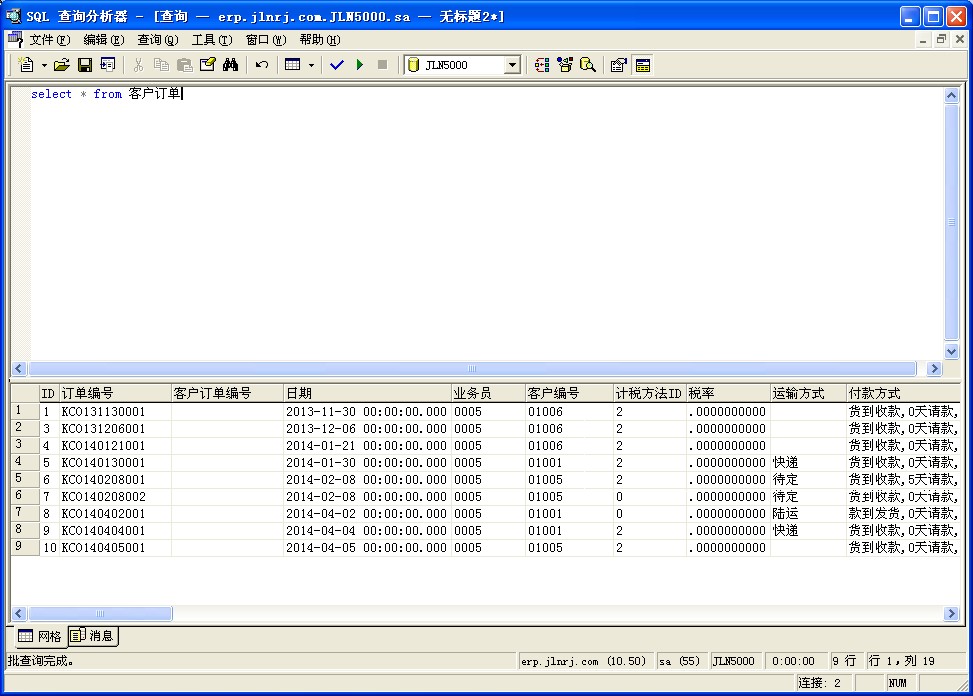Select the 网格 results tab
The height and width of the screenshot is (696, 973).
coord(40,636)
